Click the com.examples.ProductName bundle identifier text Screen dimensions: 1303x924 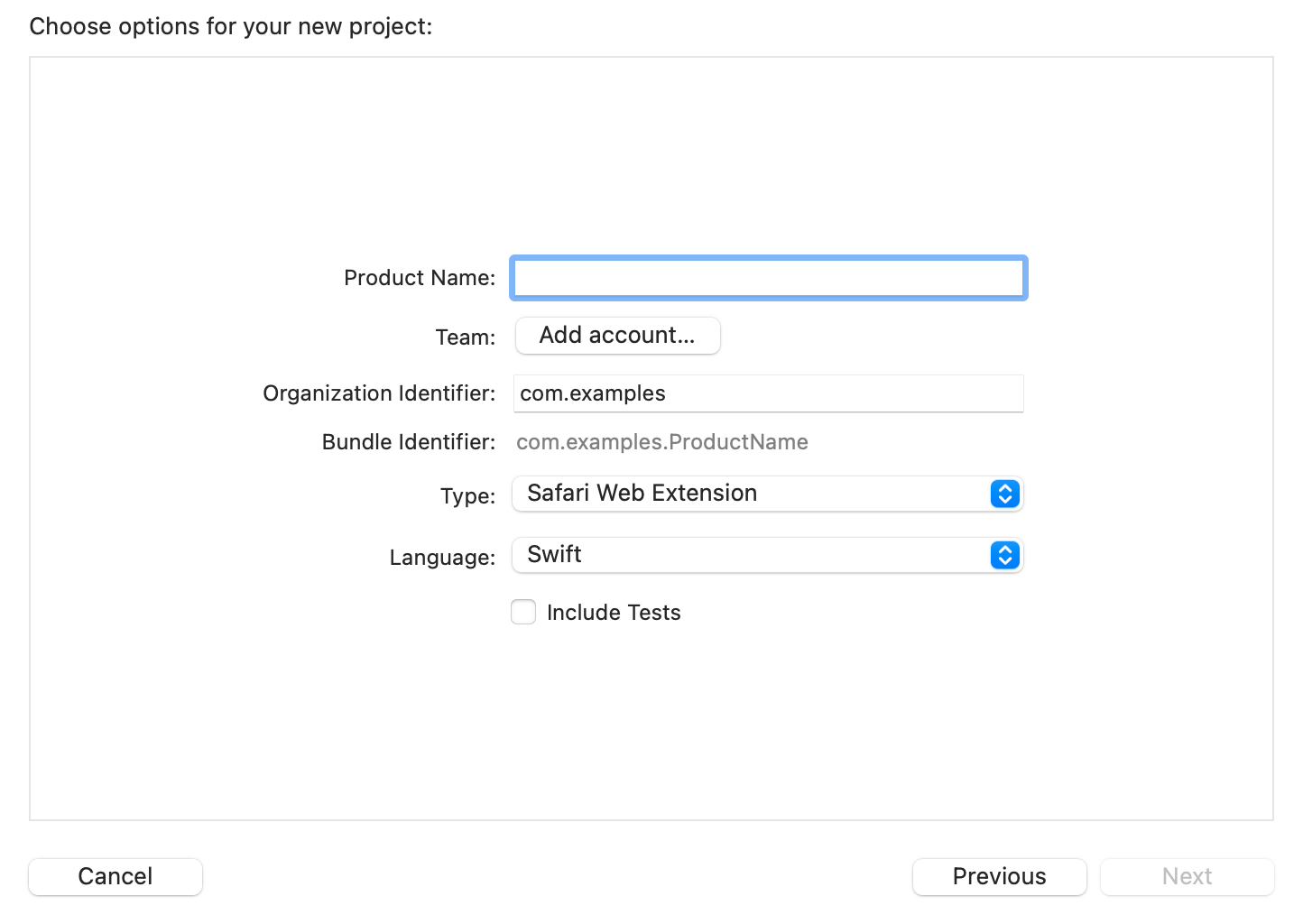(x=661, y=442)
